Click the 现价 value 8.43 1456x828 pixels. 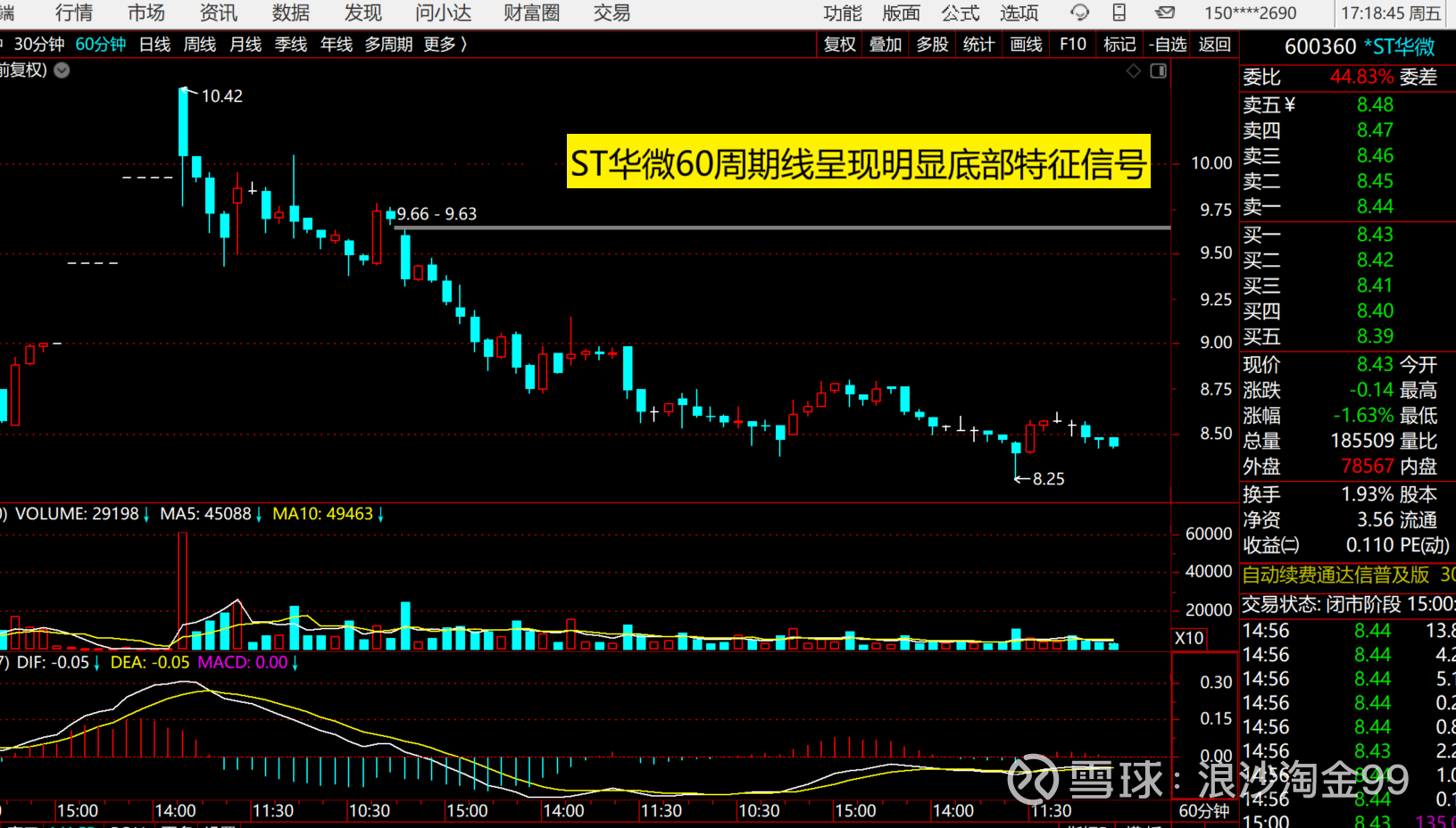1375,364
